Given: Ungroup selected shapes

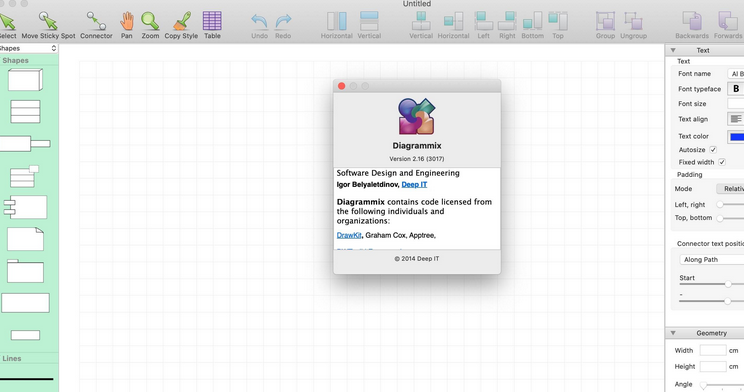Looking at the screenshot, I should [633, 25].
